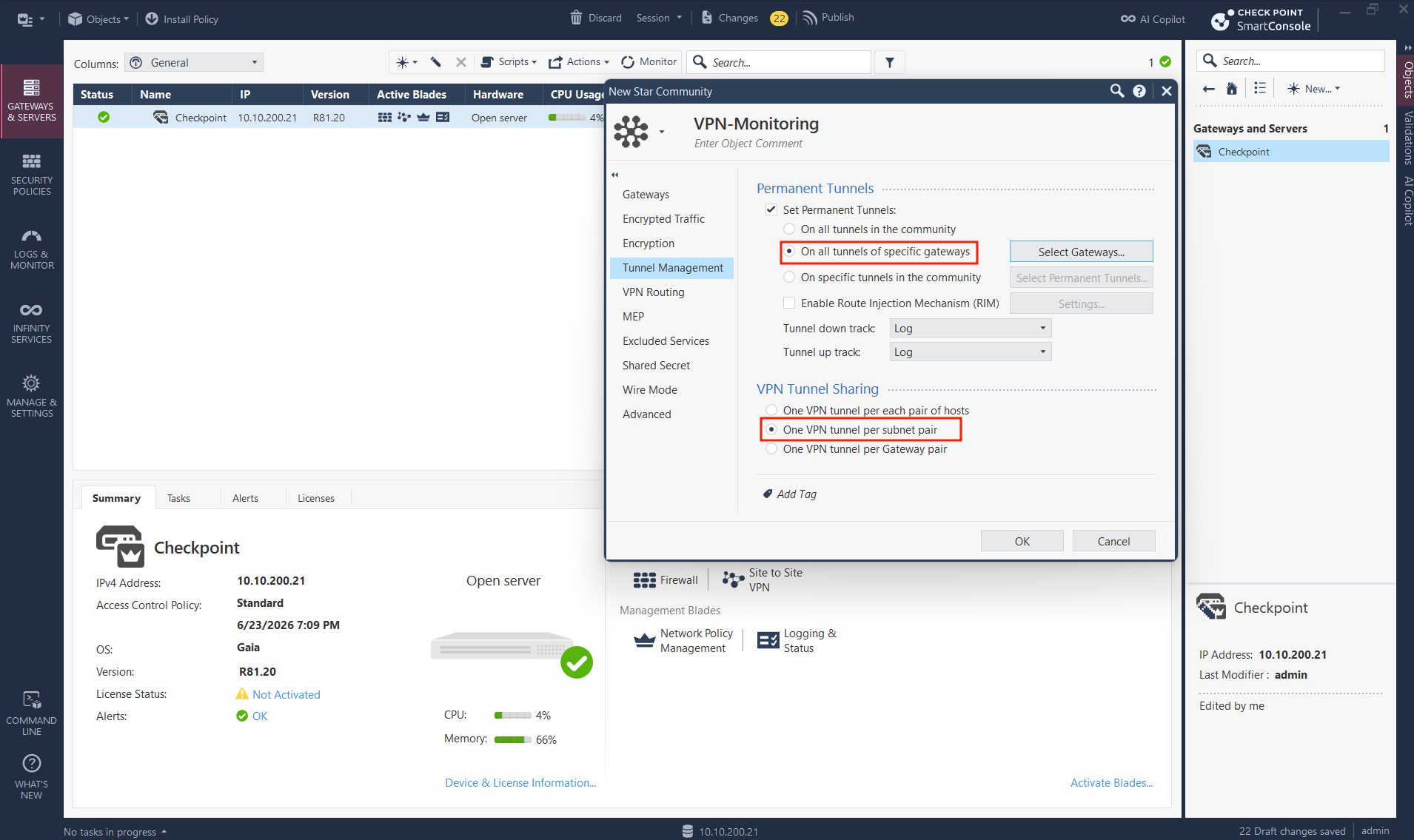Click Memory usage bar in Summary

[513, 740]
